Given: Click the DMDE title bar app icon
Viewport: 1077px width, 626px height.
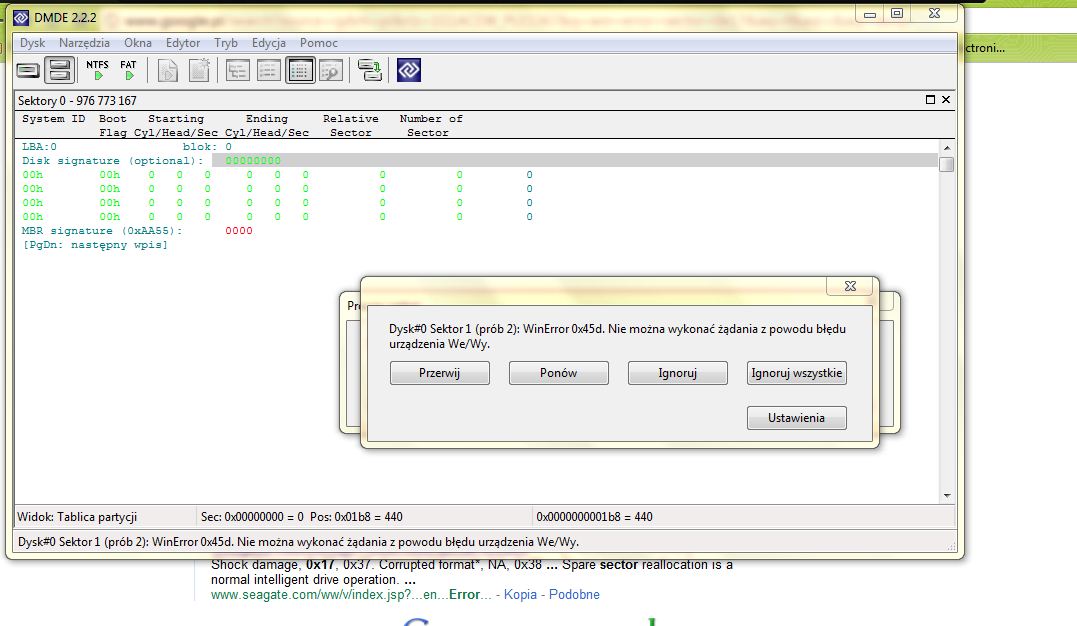Looking at the screenshot, I should pos(21,17).
